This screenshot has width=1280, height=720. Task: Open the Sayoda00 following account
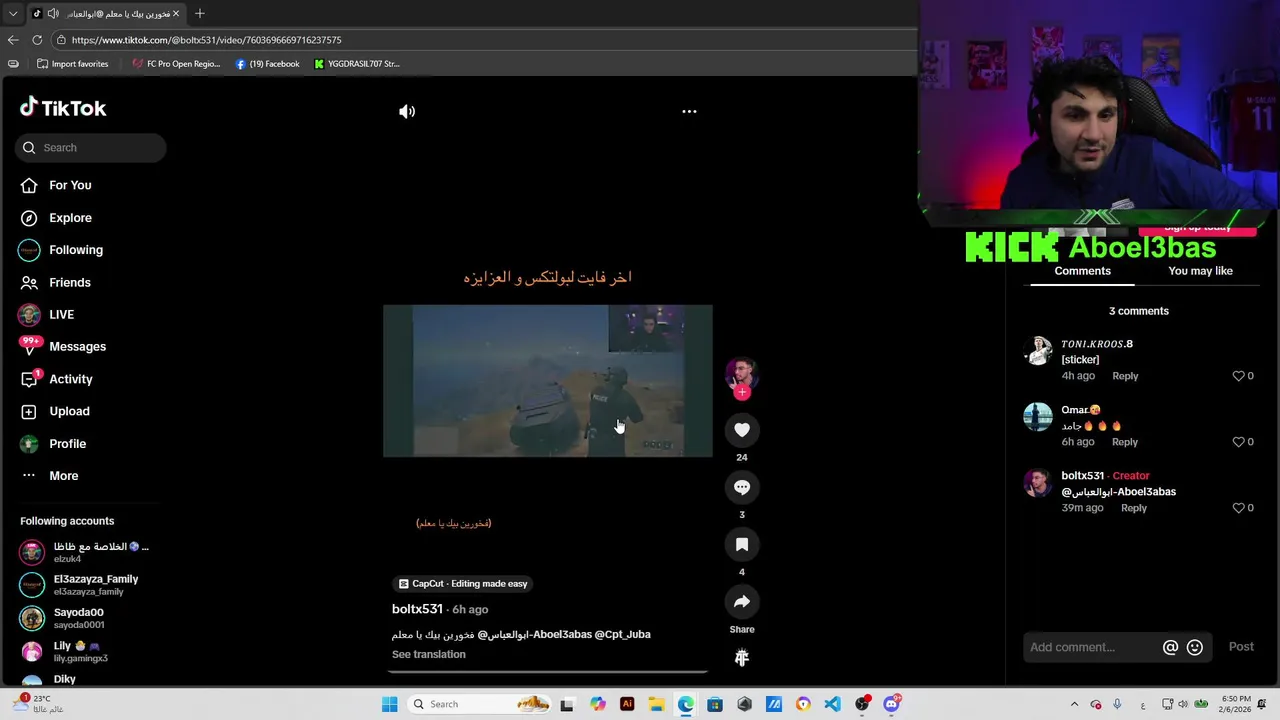[78, 618]
